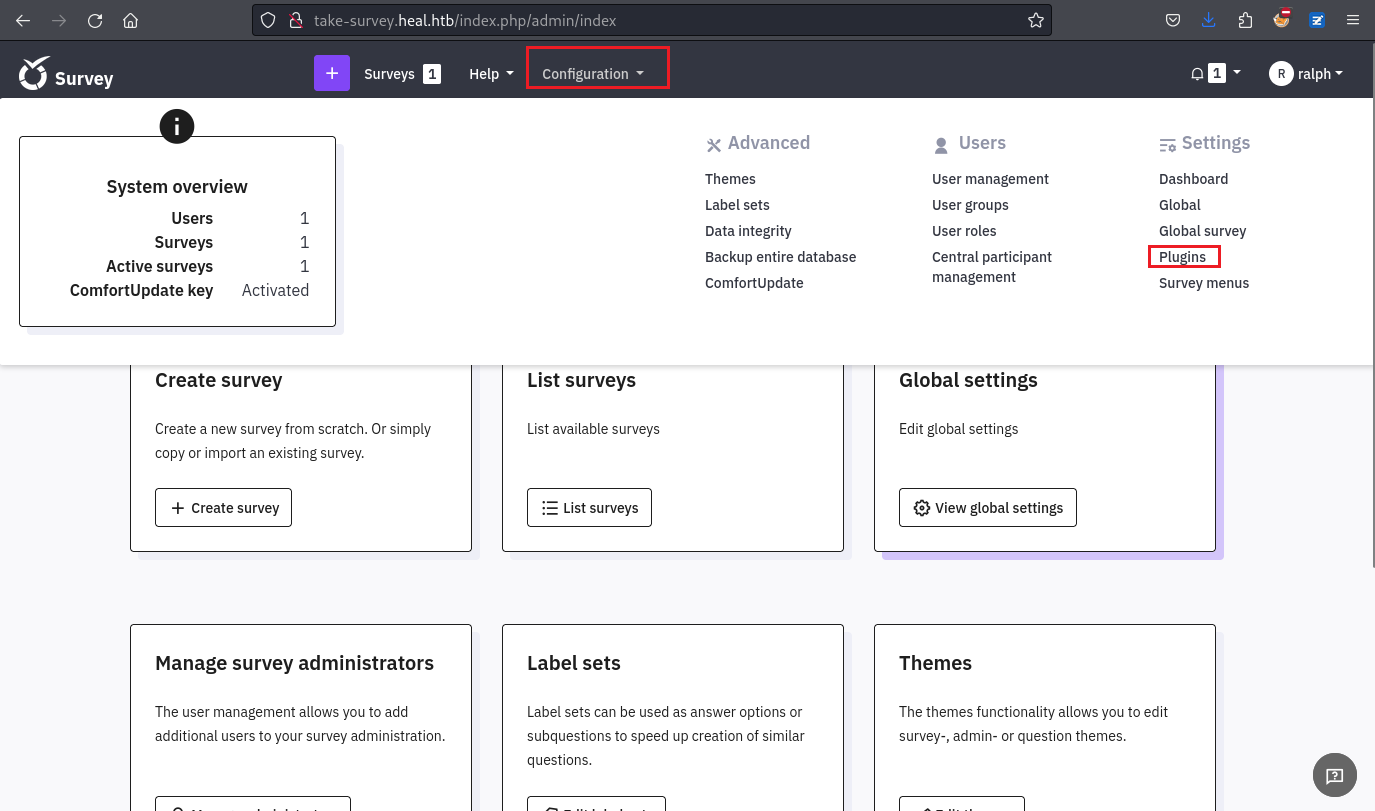Click the 'ComfortUpdate key' label
1375x811 pixels.
click(x=141, y=290)
